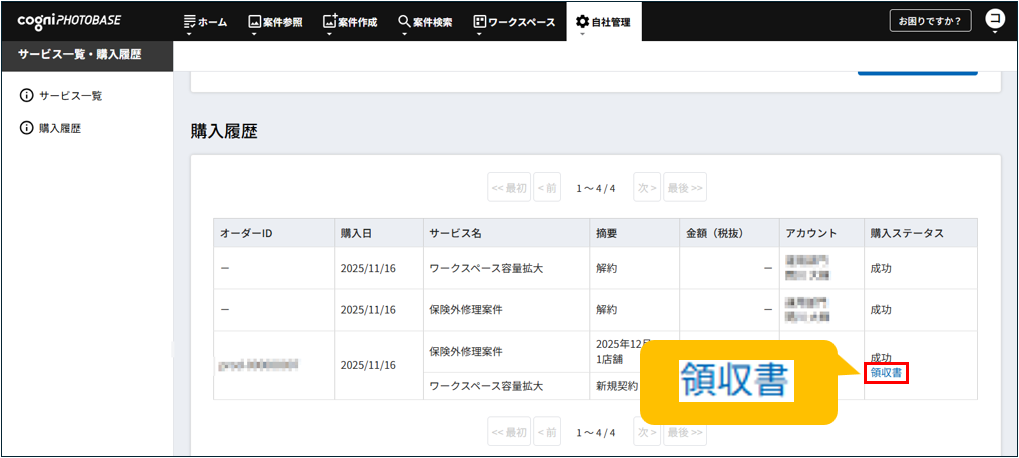The image size is (1019, 458).
Task: Open the 案件参照 menu
Action: [275, 21]
